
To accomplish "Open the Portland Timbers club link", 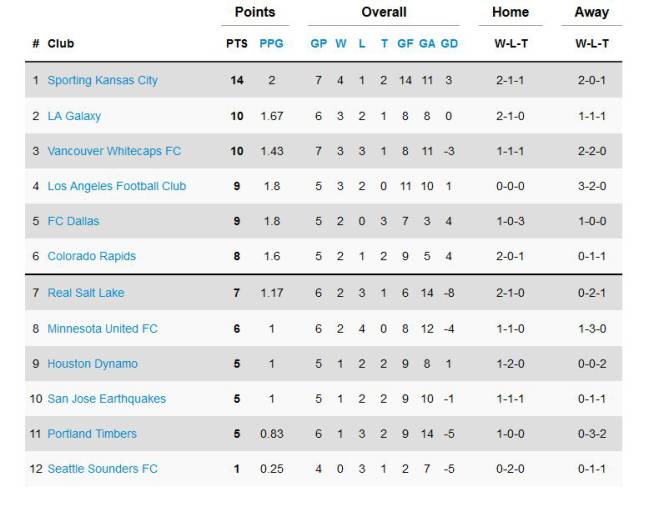I will coord(92,434).
